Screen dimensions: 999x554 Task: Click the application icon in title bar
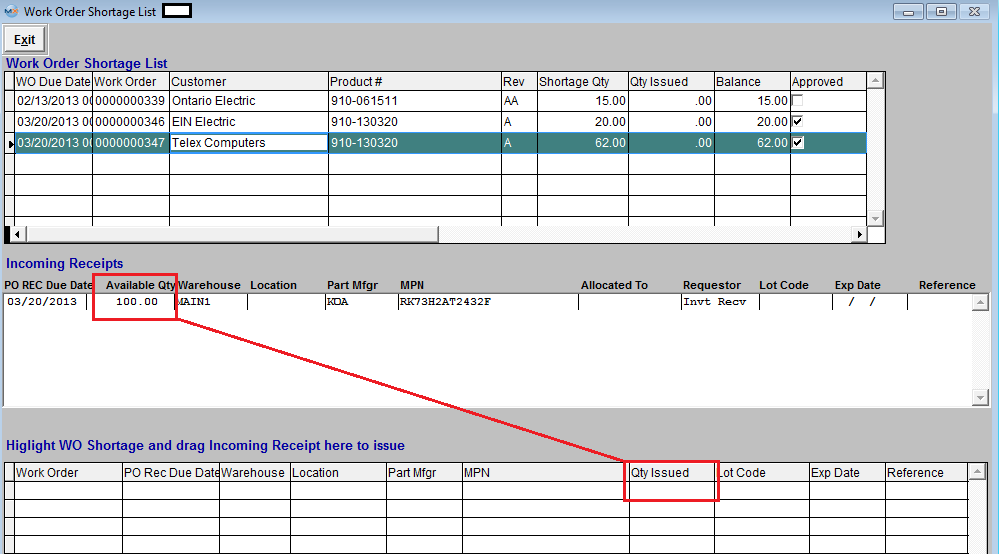pyautogui.click(x=11, y=11)
